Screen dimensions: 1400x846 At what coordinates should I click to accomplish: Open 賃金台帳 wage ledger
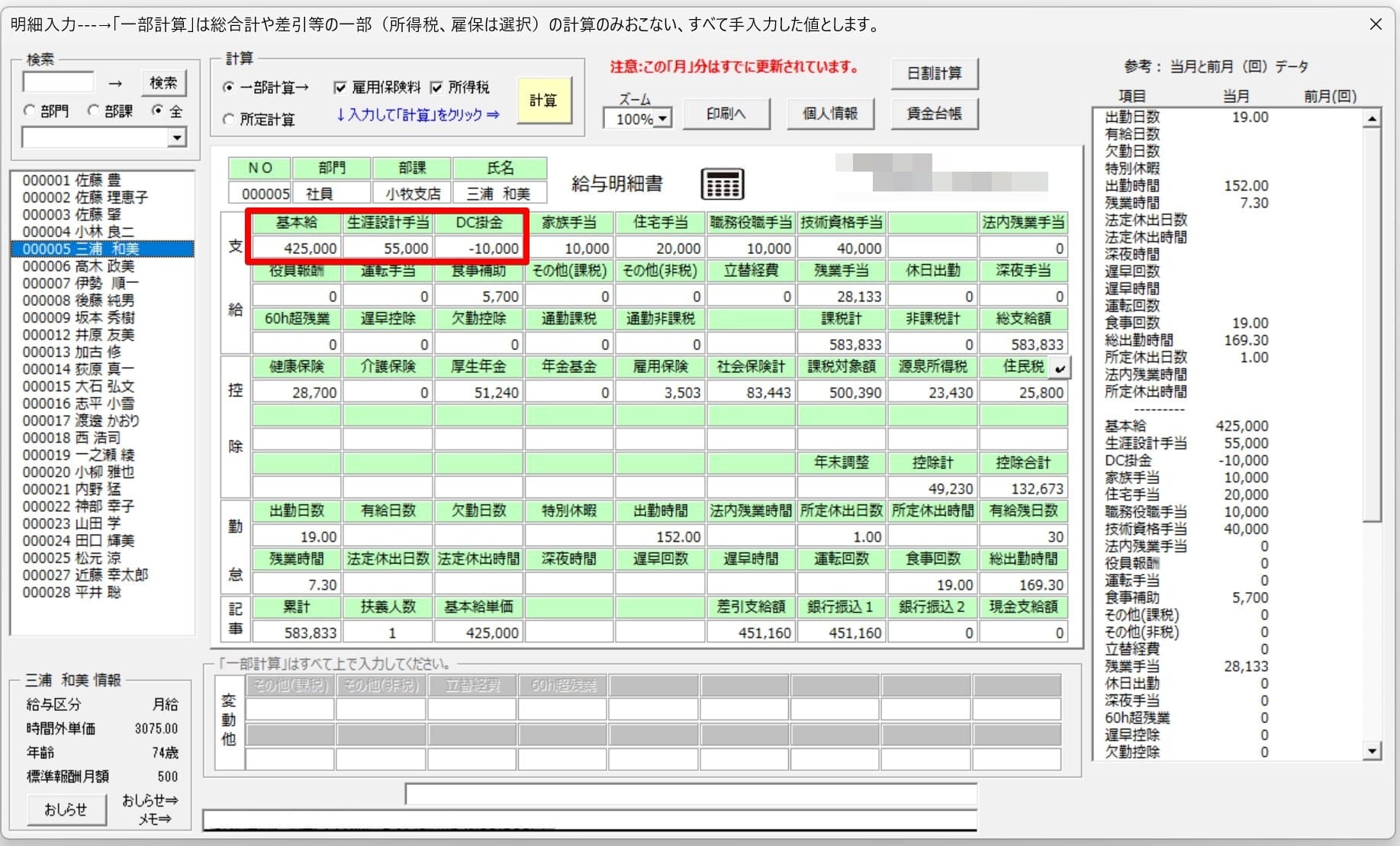coord(934,114)
